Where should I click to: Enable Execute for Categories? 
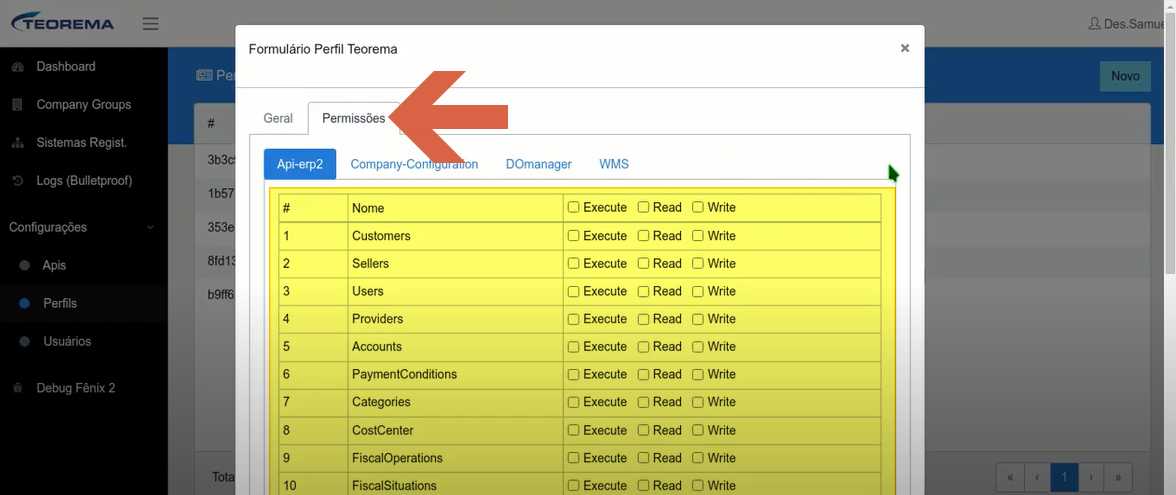tap(574, 402)
